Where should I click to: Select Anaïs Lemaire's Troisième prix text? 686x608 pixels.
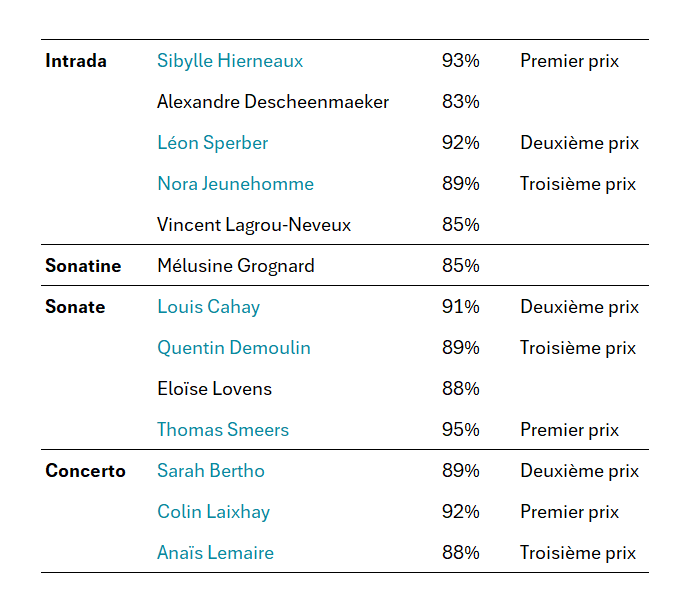pyautogui.click(x=578, y=553)
